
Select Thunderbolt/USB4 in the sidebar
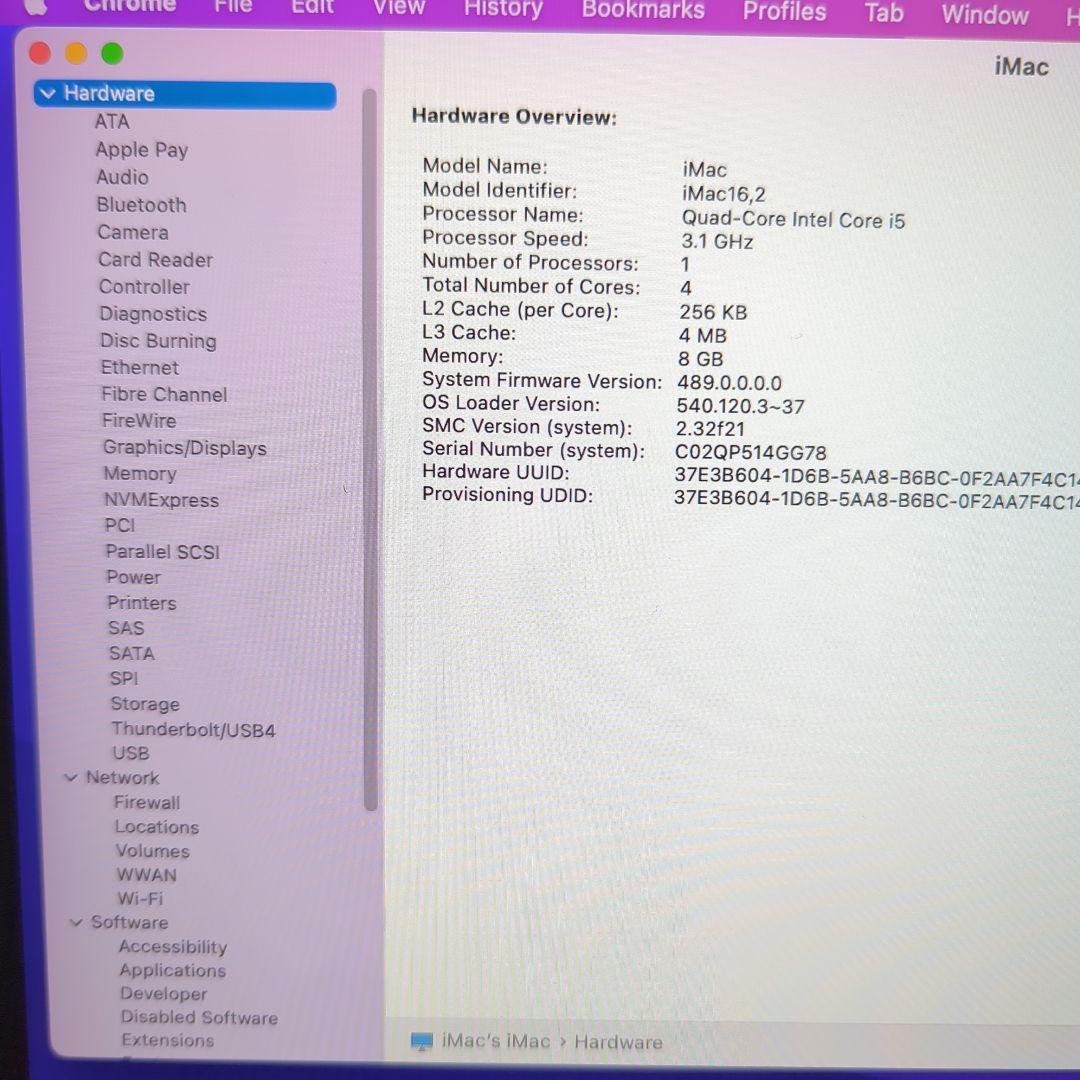point(193,729)
